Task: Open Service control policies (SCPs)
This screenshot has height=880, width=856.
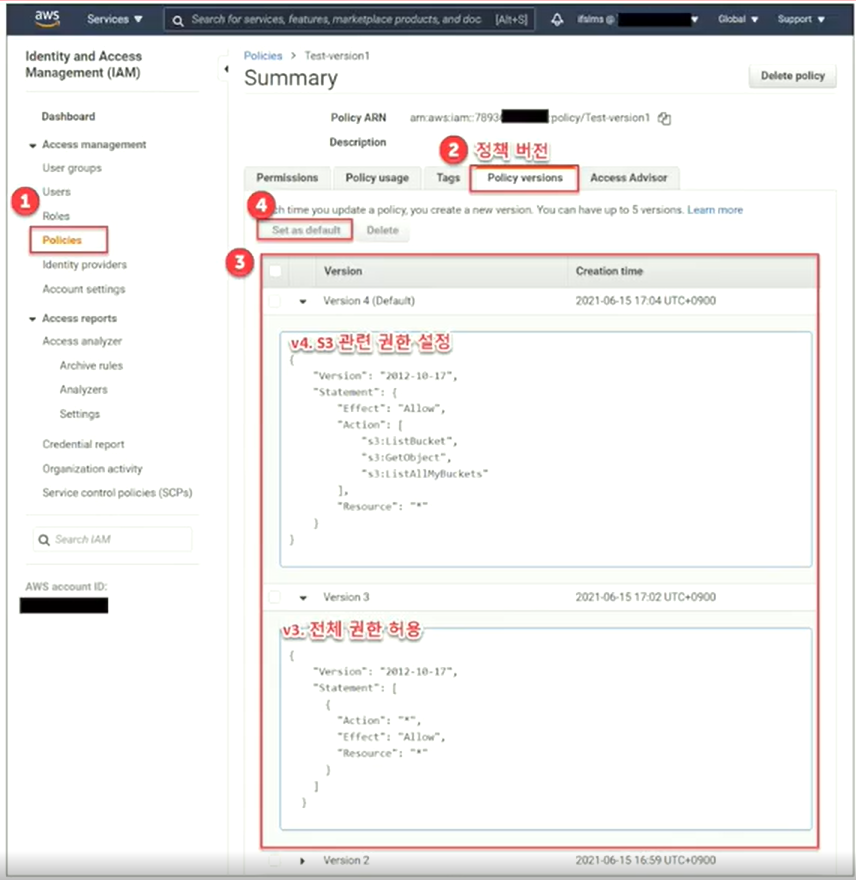Action: tap(117, 493)
